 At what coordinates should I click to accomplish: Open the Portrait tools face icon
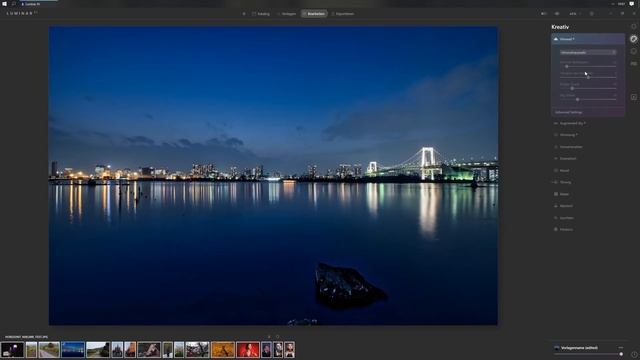click(633, 51)
